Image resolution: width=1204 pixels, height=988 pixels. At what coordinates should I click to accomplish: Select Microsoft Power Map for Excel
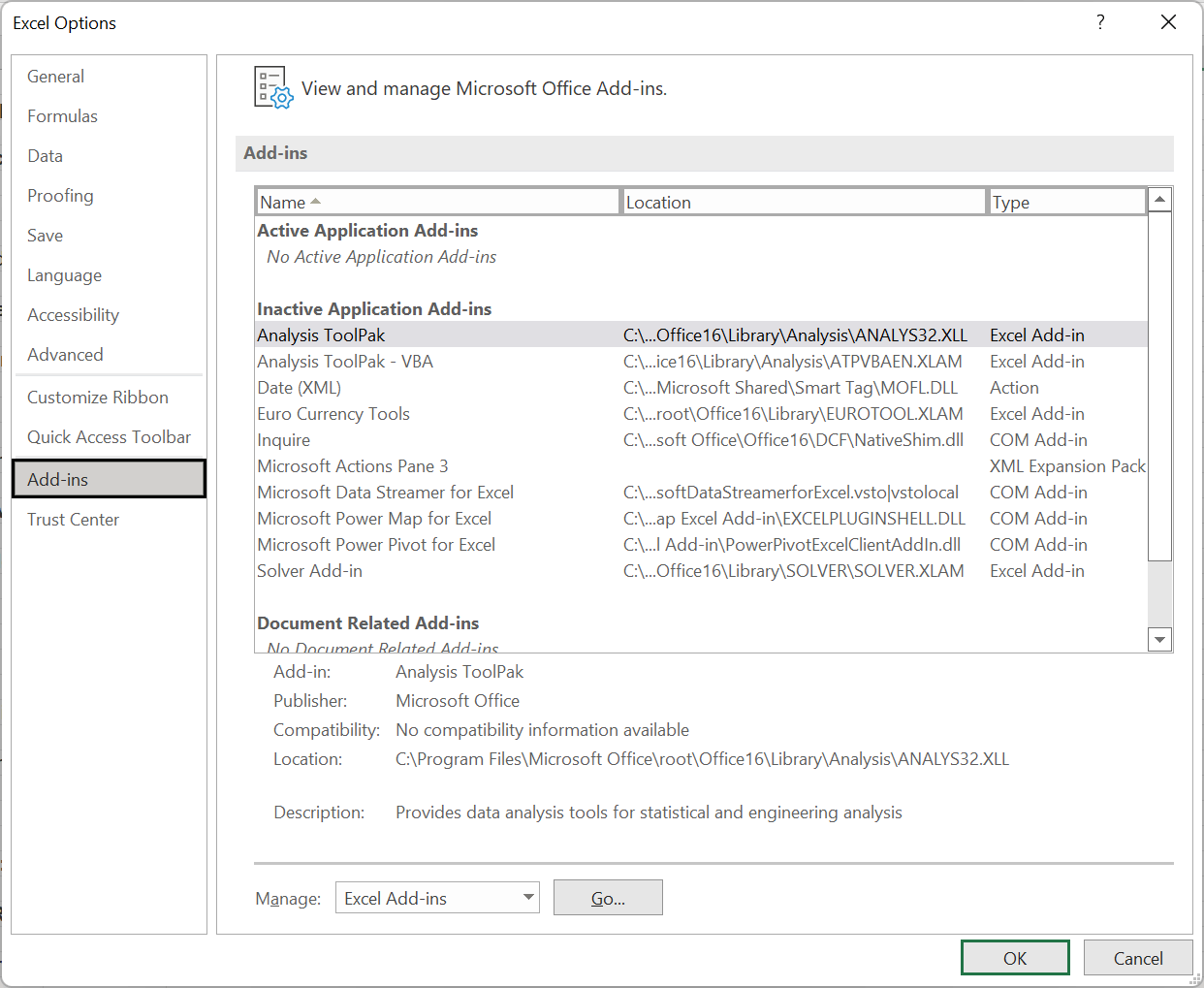pos(701,518)
